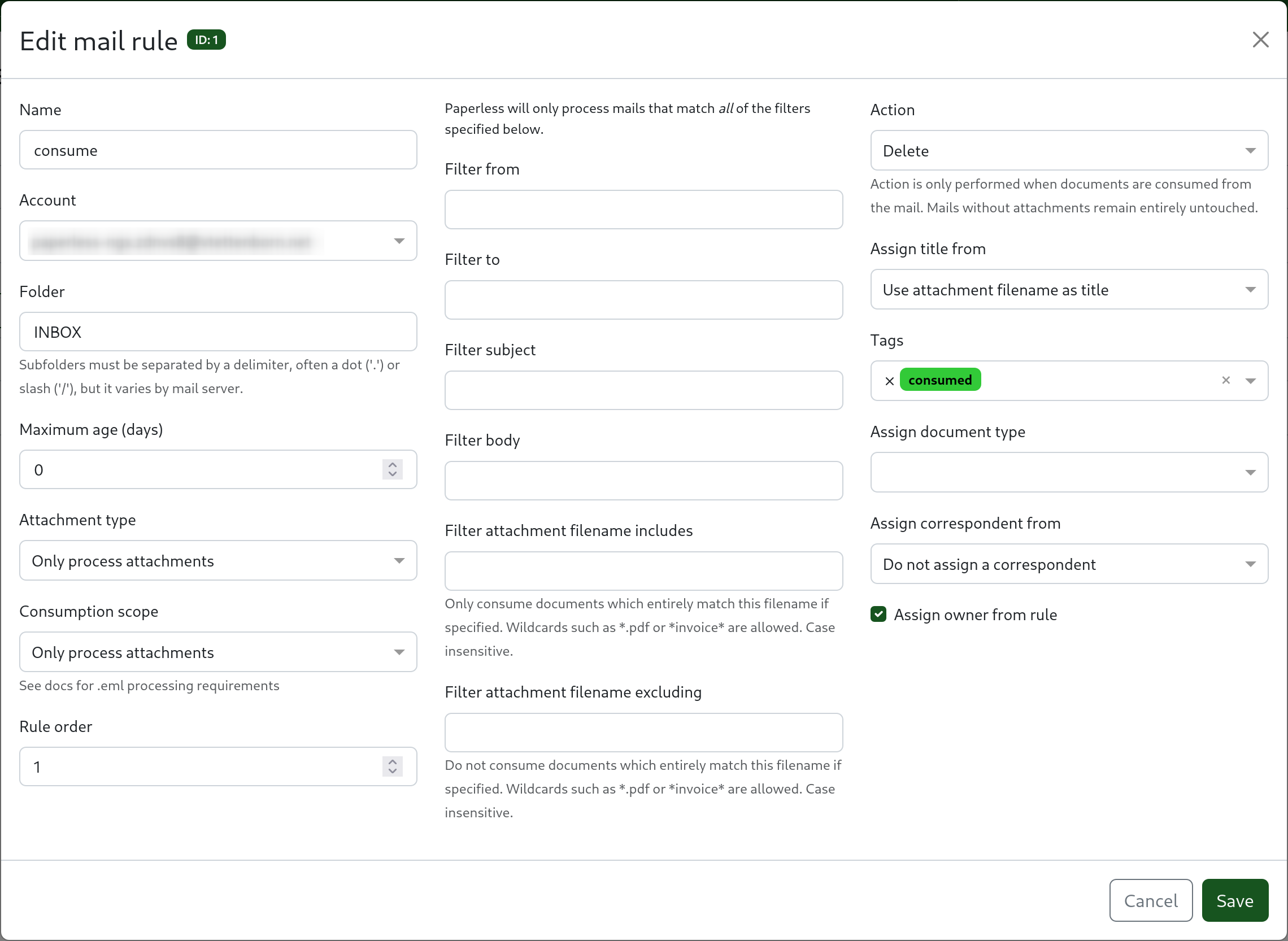Click the Filter body input
The image size is (1288, 941).
[x=643, y=481]
